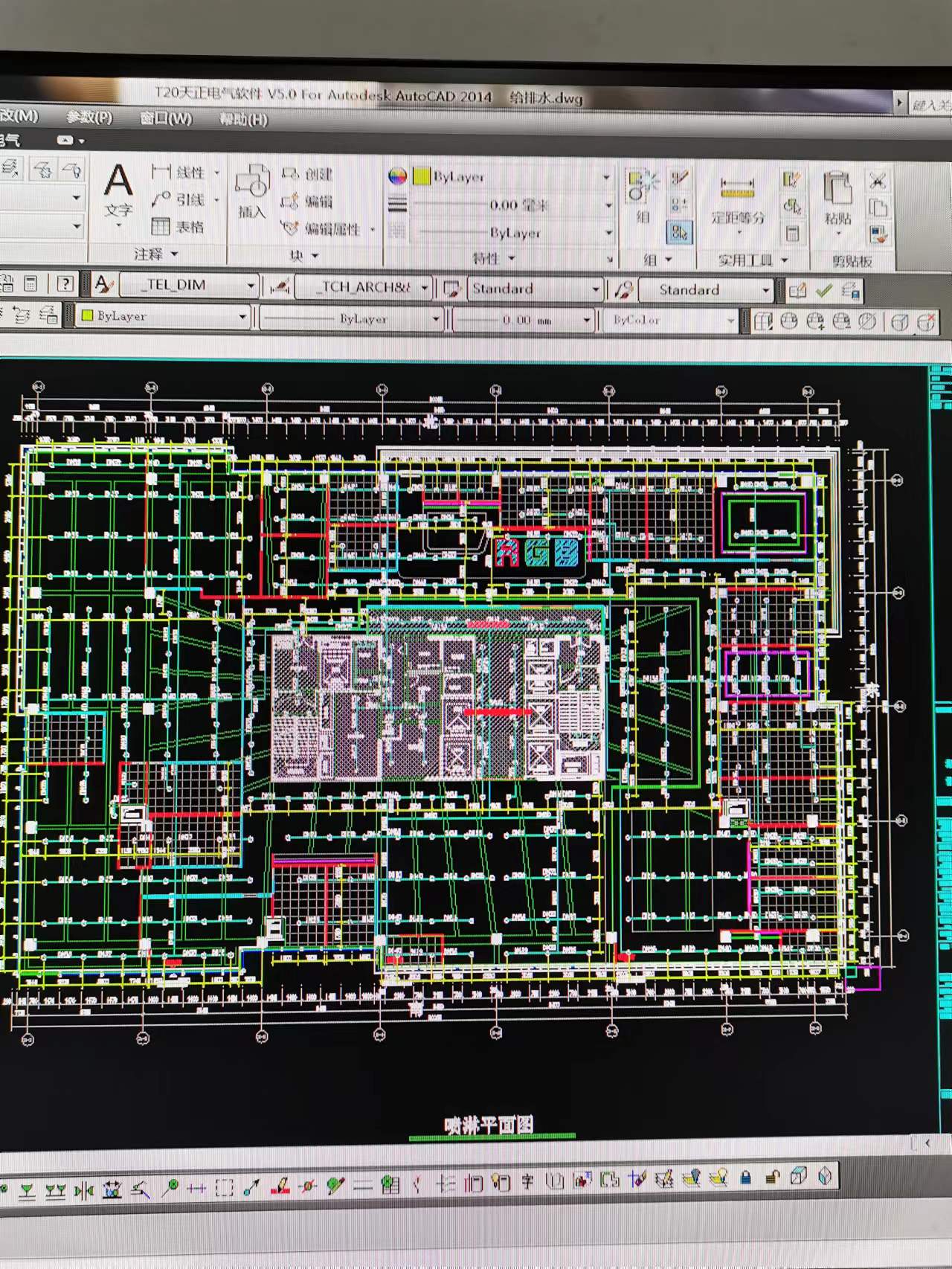The image size is (952, 1269).
Task: Expand the 0.00 毫米 lineweight dropdown
Action: [608, 205]
